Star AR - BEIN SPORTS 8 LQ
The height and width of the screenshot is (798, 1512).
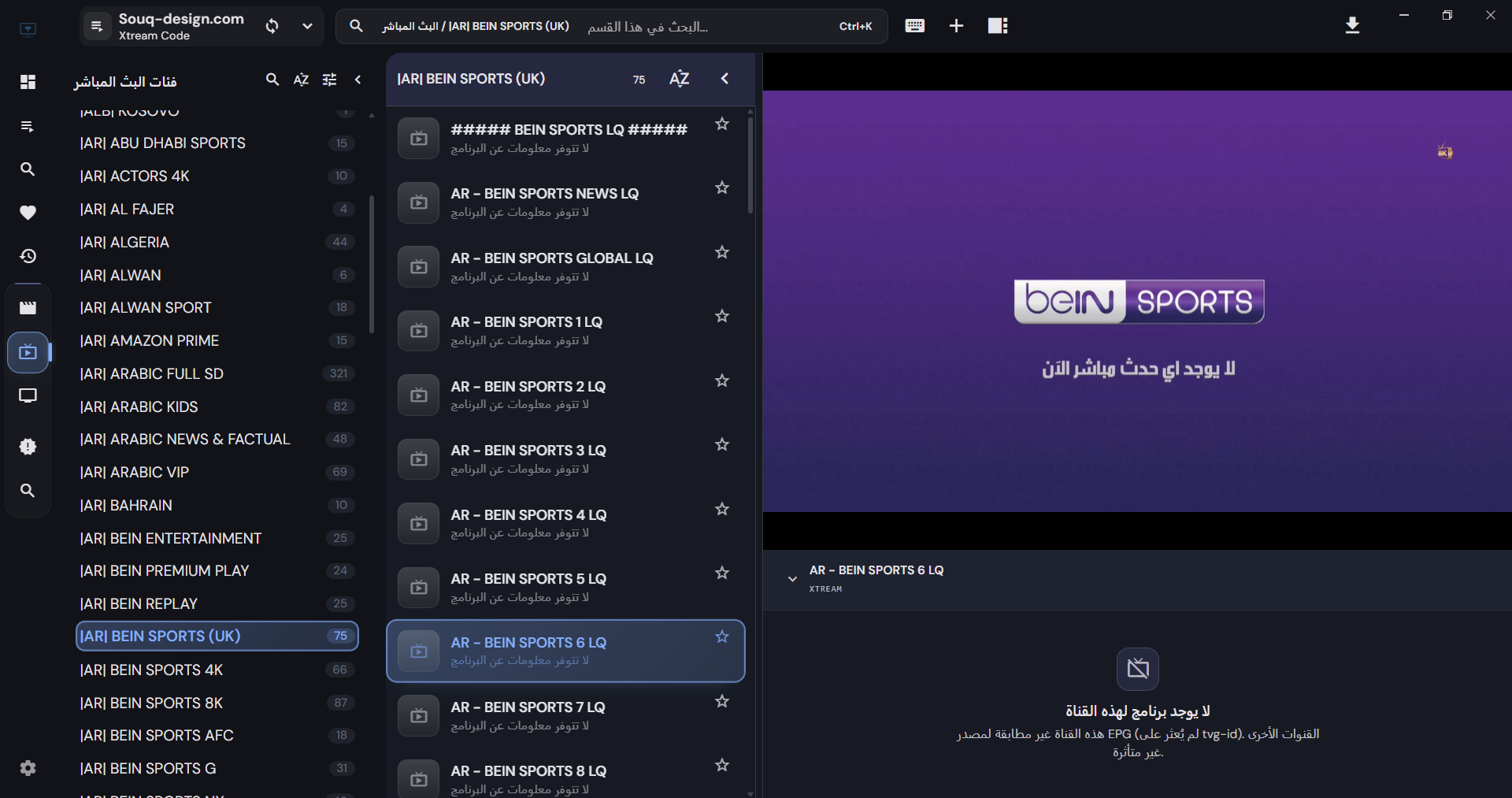[722, 765]
